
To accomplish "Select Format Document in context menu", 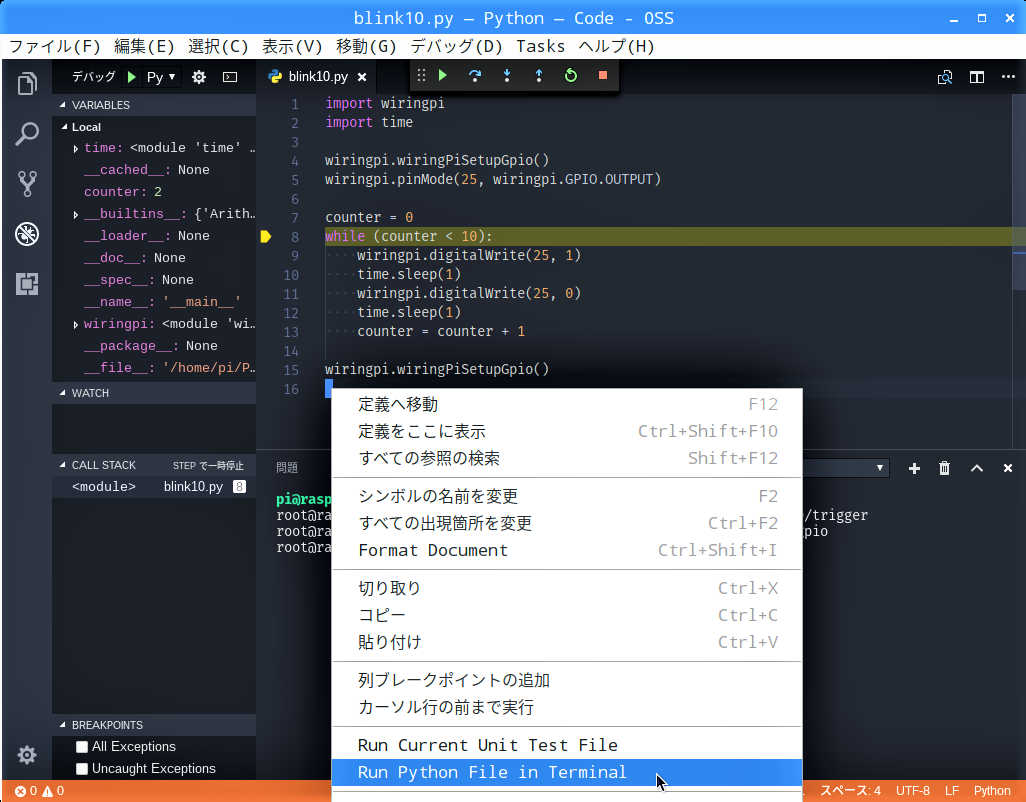I will pyautogui.click(x=567, y=550).
